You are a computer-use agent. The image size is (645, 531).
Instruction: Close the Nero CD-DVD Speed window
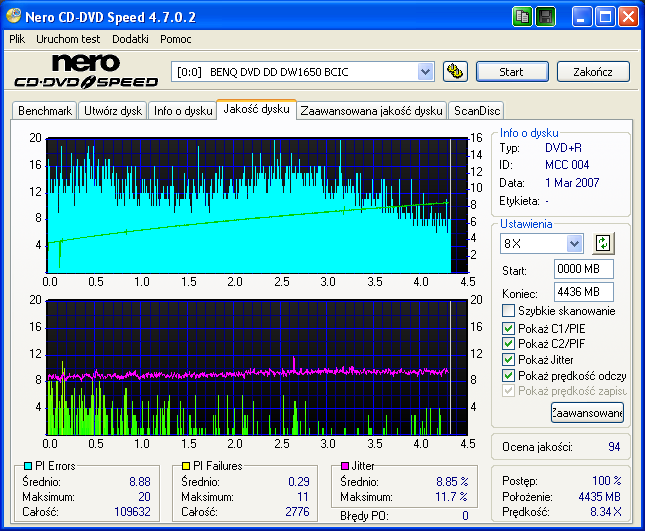(629, 17)
